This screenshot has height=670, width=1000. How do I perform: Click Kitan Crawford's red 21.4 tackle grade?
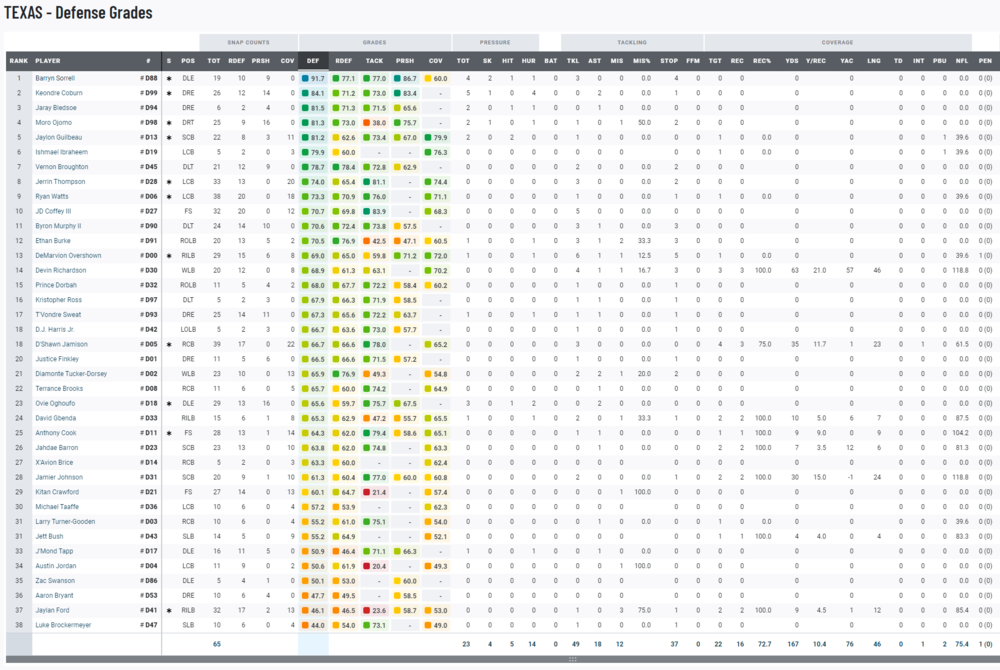tap(378, 492)
